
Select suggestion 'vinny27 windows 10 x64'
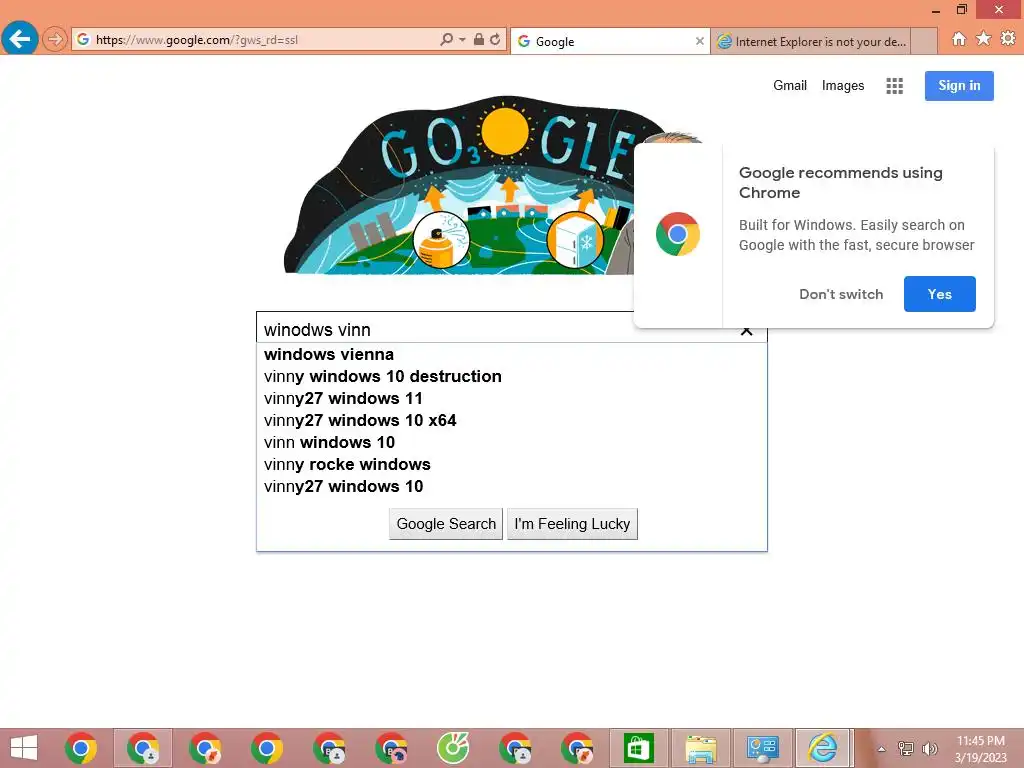[x=511, y=421]
